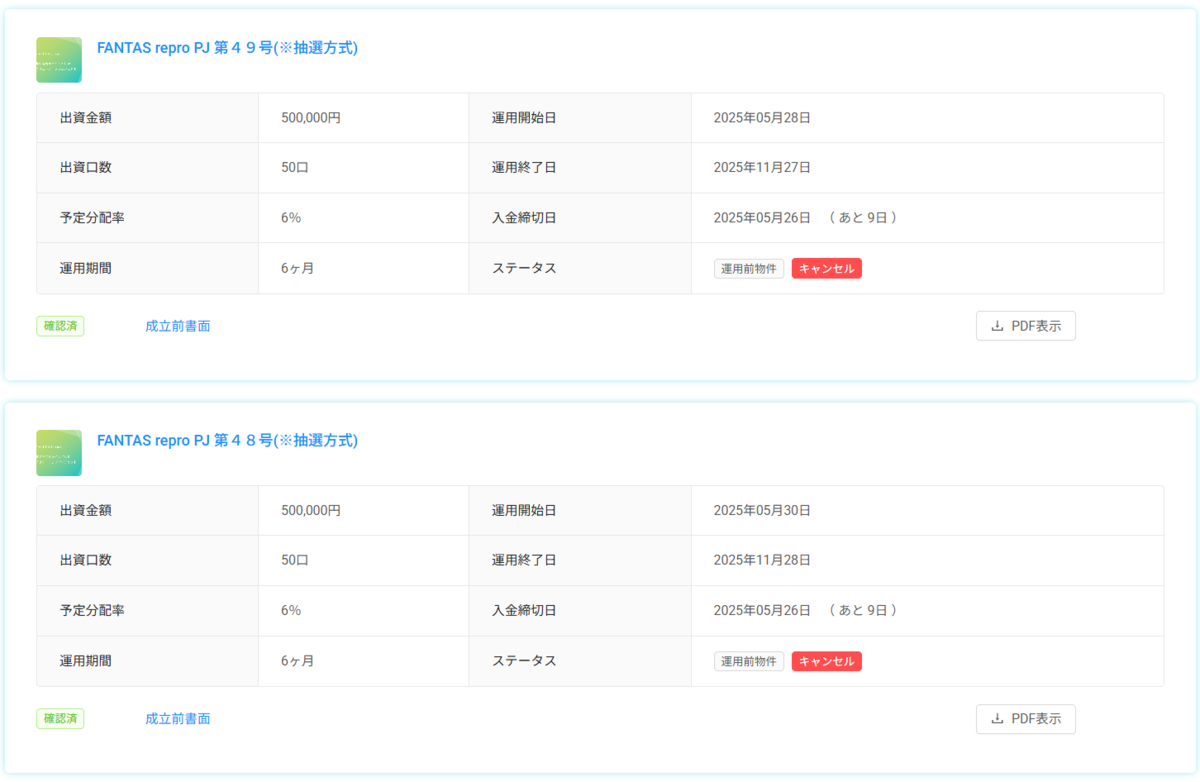The height and width of the screenshot is (782, 1200).
Task: Click download icon in 第４９号 PDF button
Action: point(997,326)
